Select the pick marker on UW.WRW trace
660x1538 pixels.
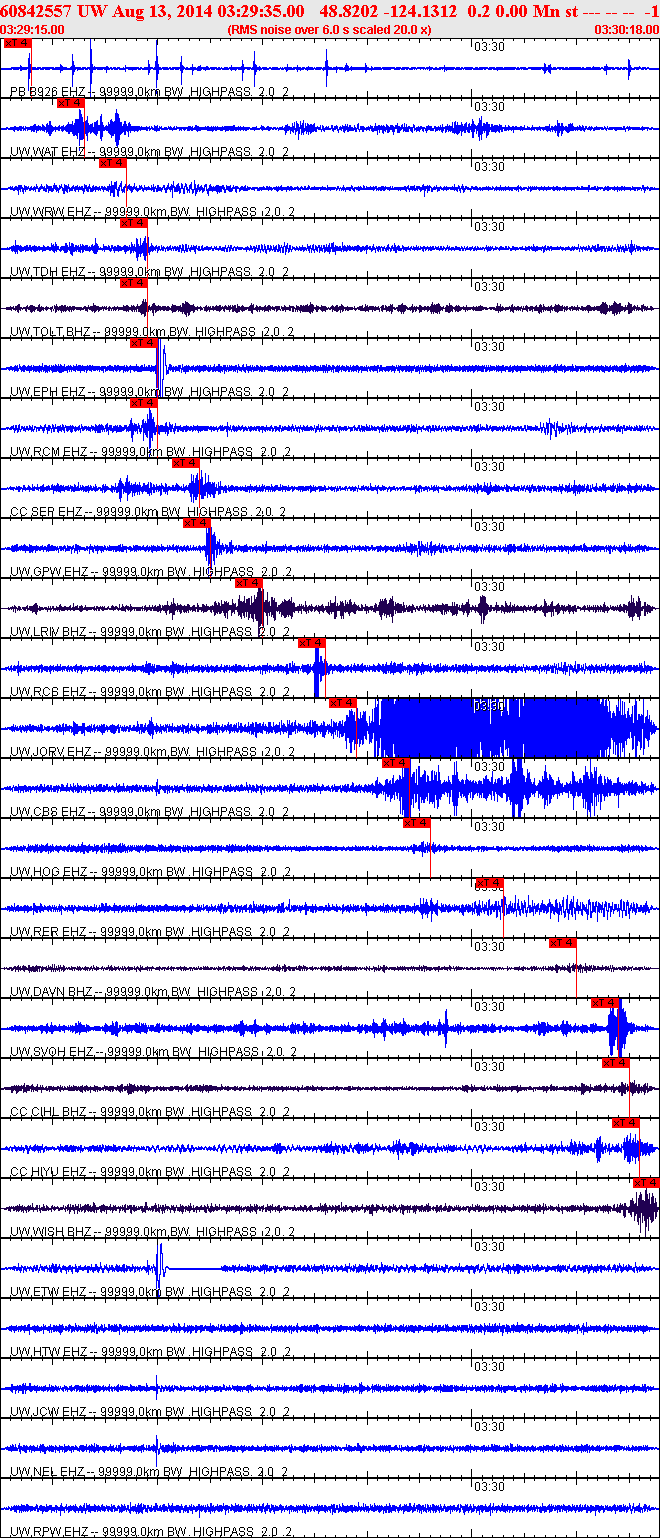click(x=112, y=162)
